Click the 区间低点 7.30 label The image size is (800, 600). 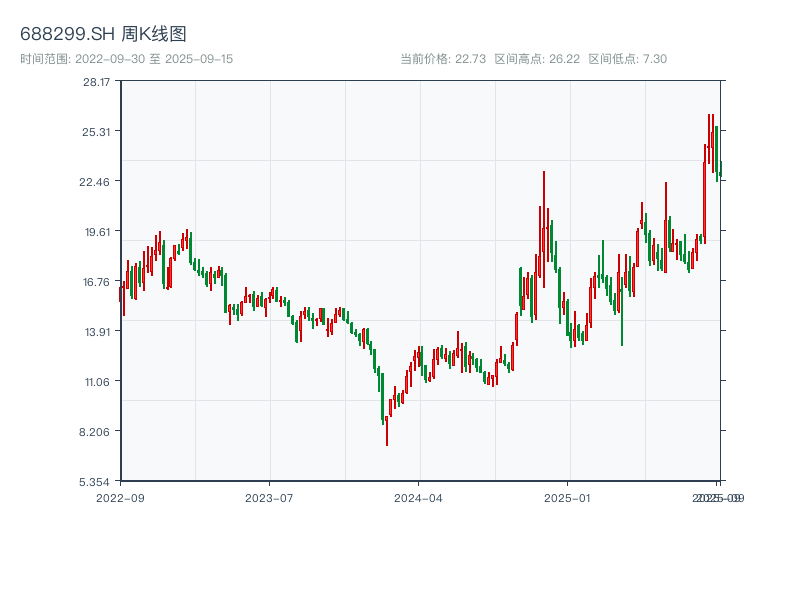click(627, 59)
